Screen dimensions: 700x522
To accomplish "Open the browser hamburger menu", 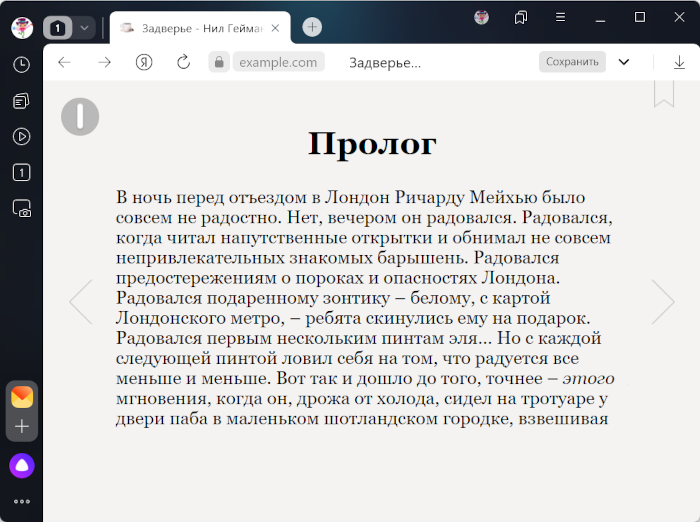I will pos(560,17).
